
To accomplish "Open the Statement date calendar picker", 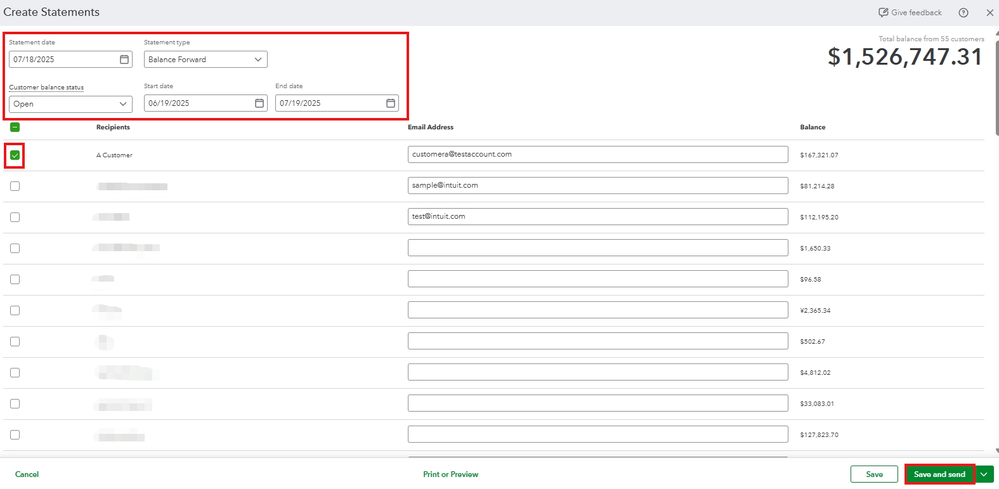I will 124,60.
